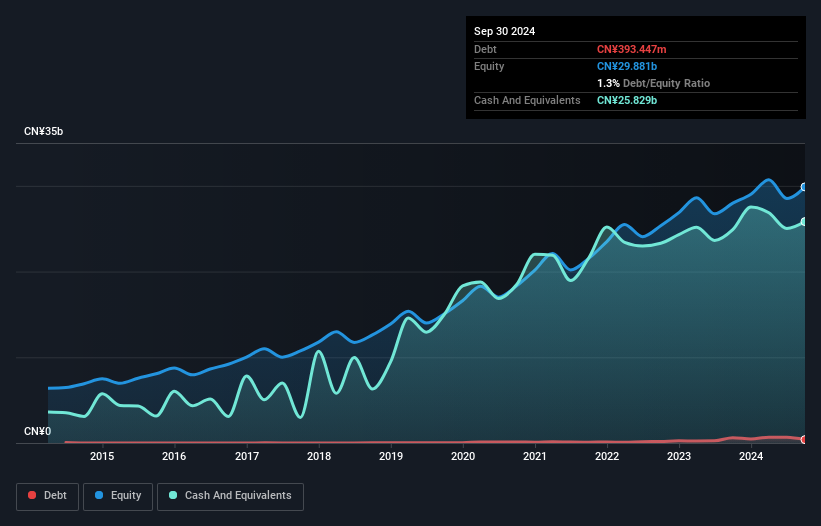Click the 2017 x-axis label
Image resolution: width=821 pixels, height=526 pixels.
247,456
